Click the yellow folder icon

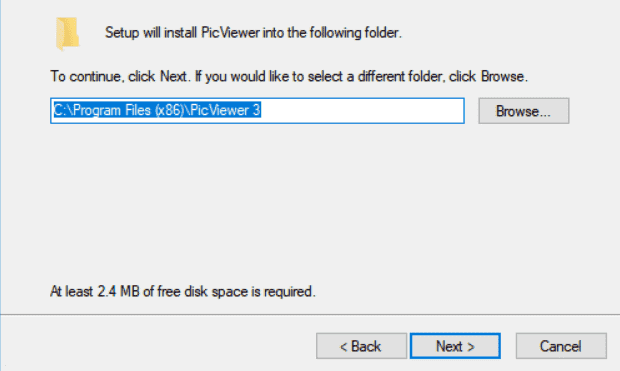68,34
